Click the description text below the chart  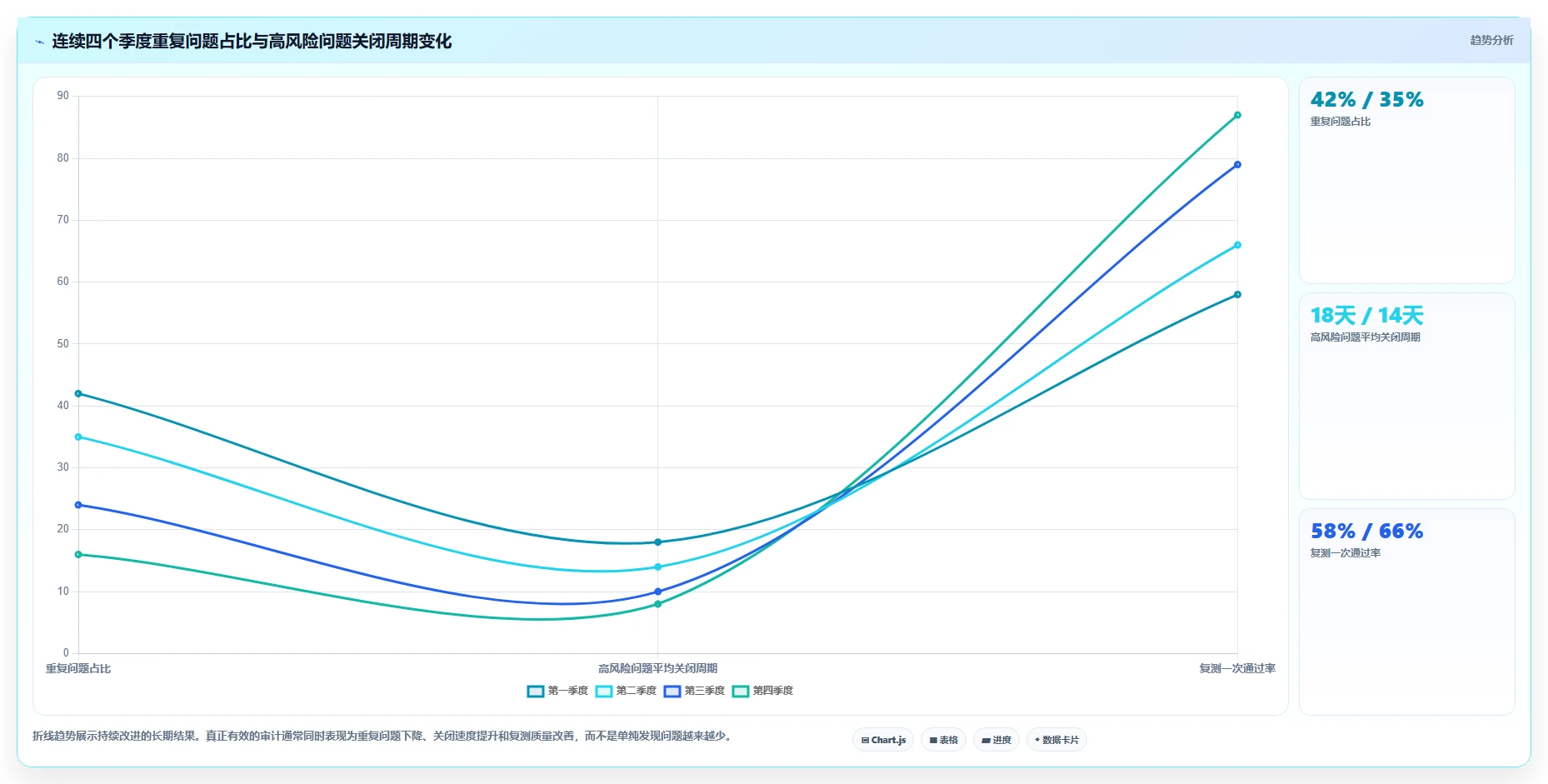point(382,736)
